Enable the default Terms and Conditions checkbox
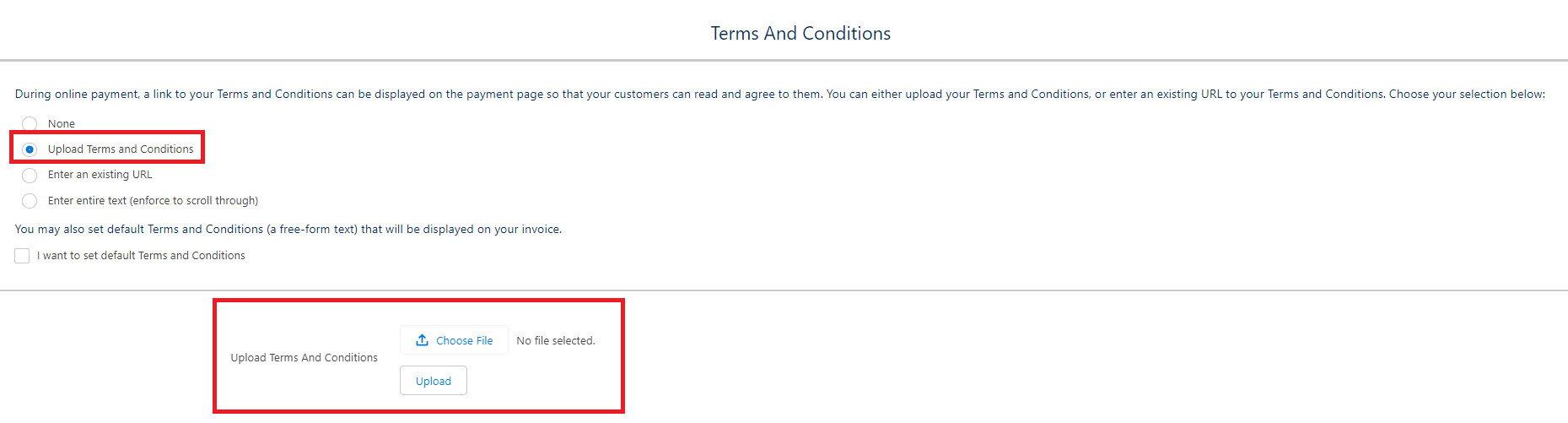The width and height of the screenshot is (1568, 423). [22, 256]
